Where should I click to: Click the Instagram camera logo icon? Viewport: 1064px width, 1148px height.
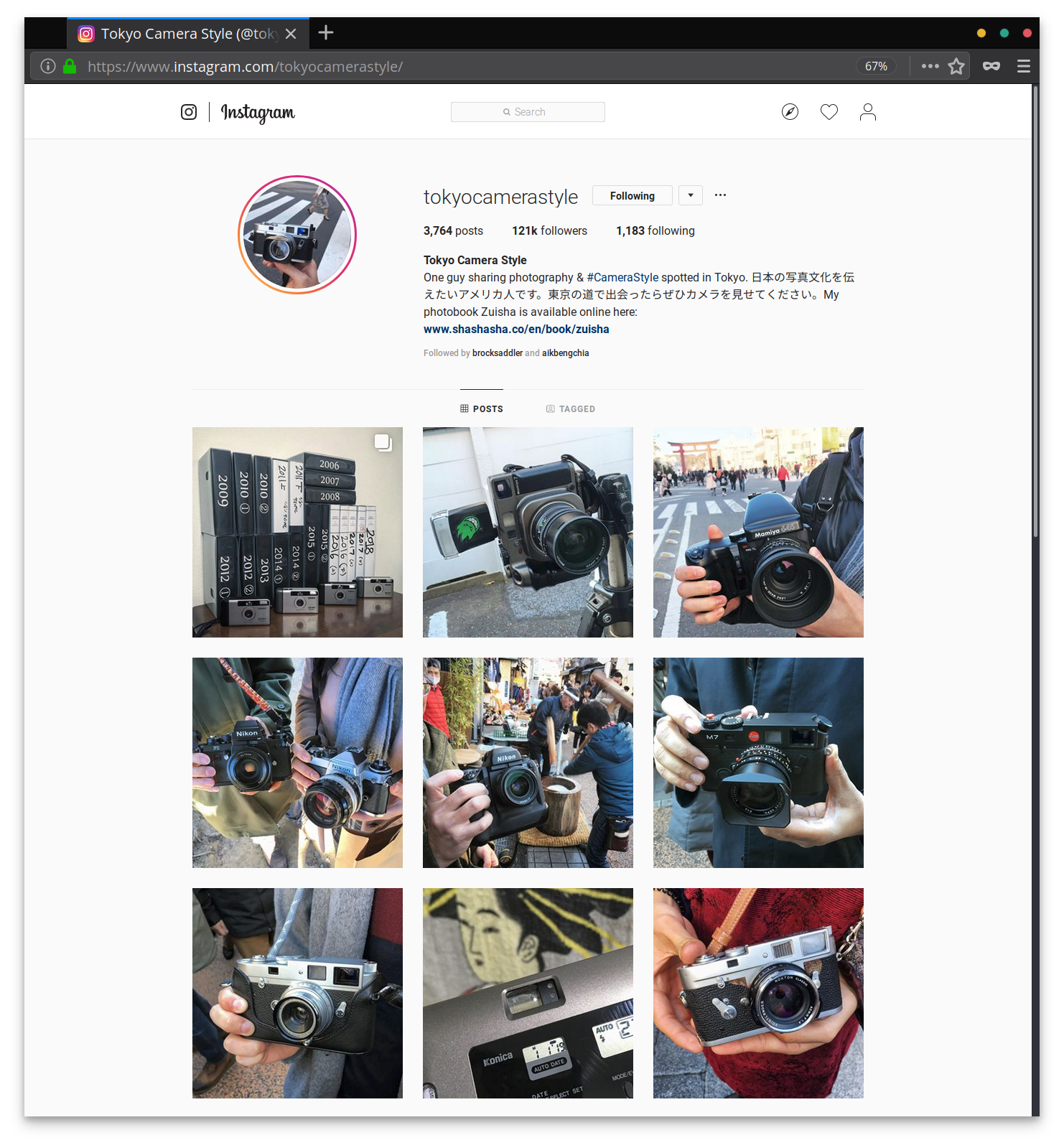189,112
